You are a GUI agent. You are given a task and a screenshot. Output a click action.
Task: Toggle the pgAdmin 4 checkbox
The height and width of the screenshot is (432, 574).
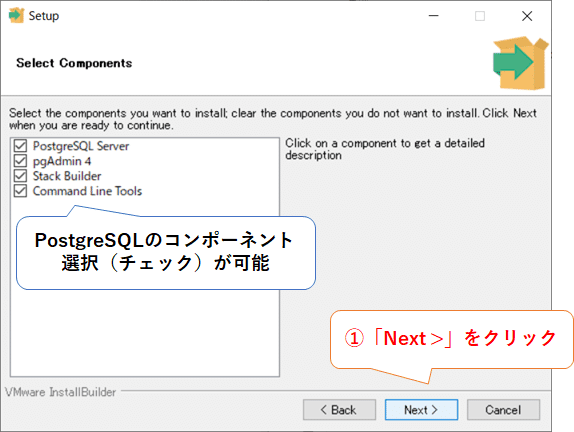pyautogui.click(x=20, y=161)
